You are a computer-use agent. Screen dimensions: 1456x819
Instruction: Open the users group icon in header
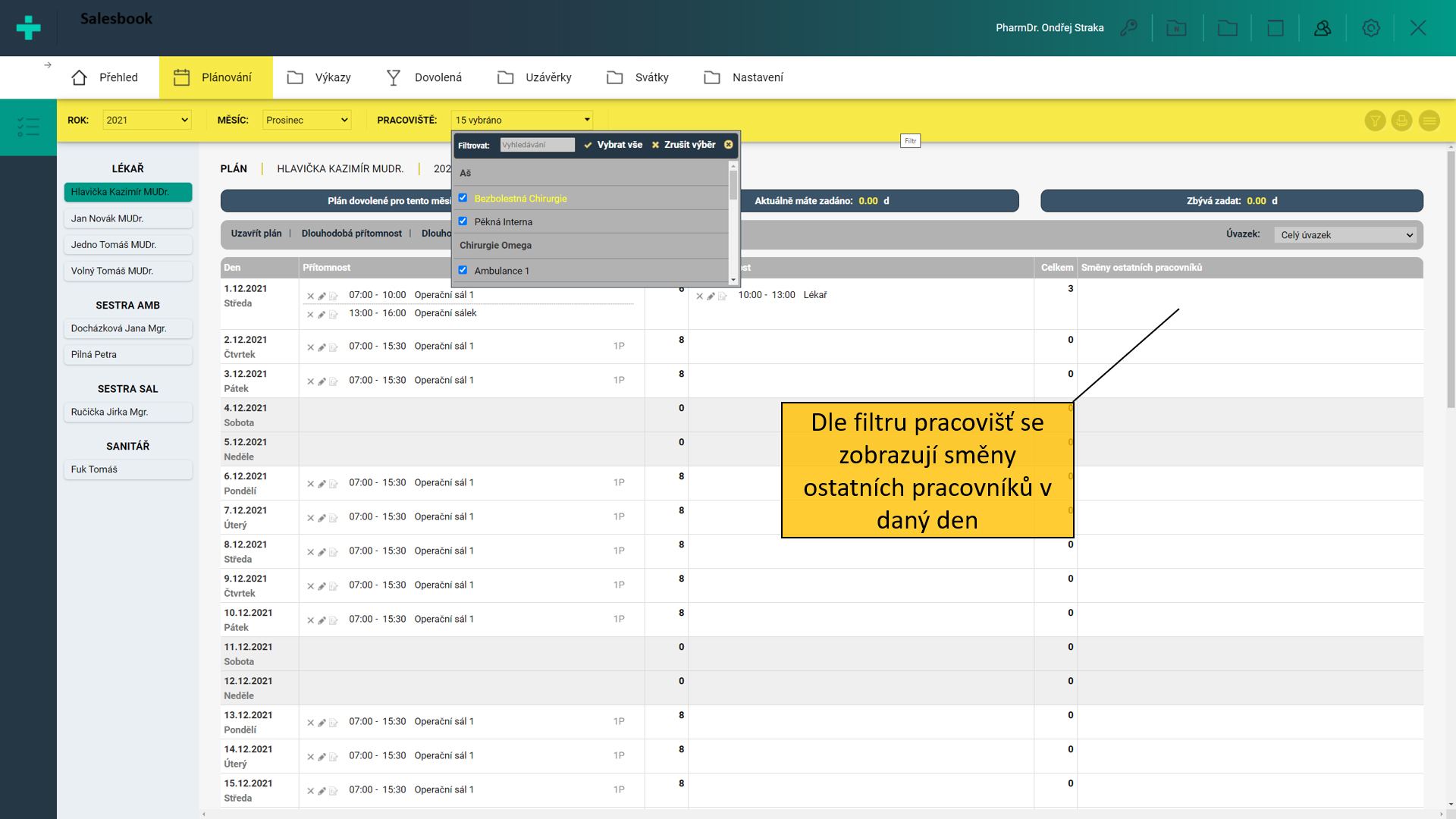click(1323, 28)
